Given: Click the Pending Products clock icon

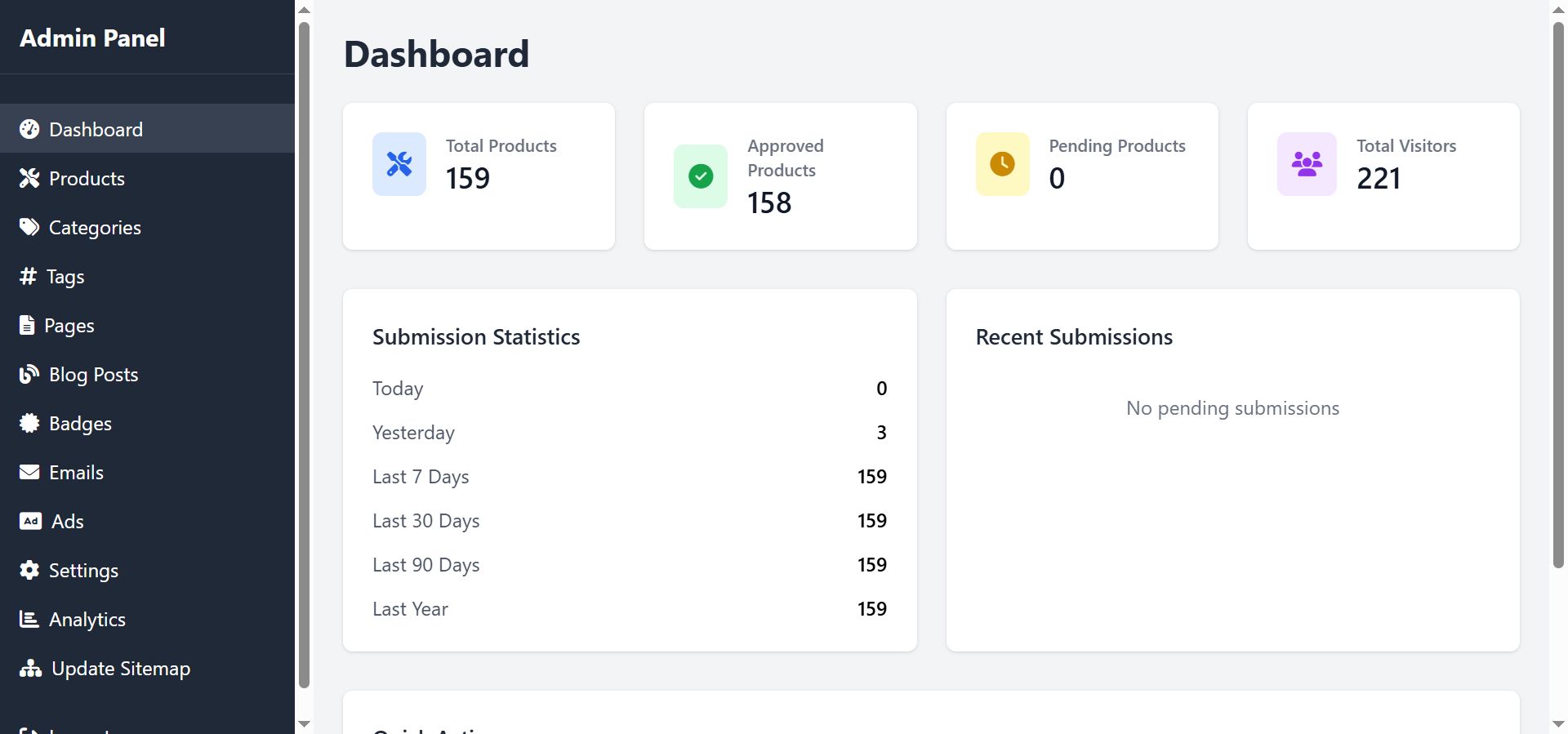Looking at the screenshot, I should [1002, 164].
